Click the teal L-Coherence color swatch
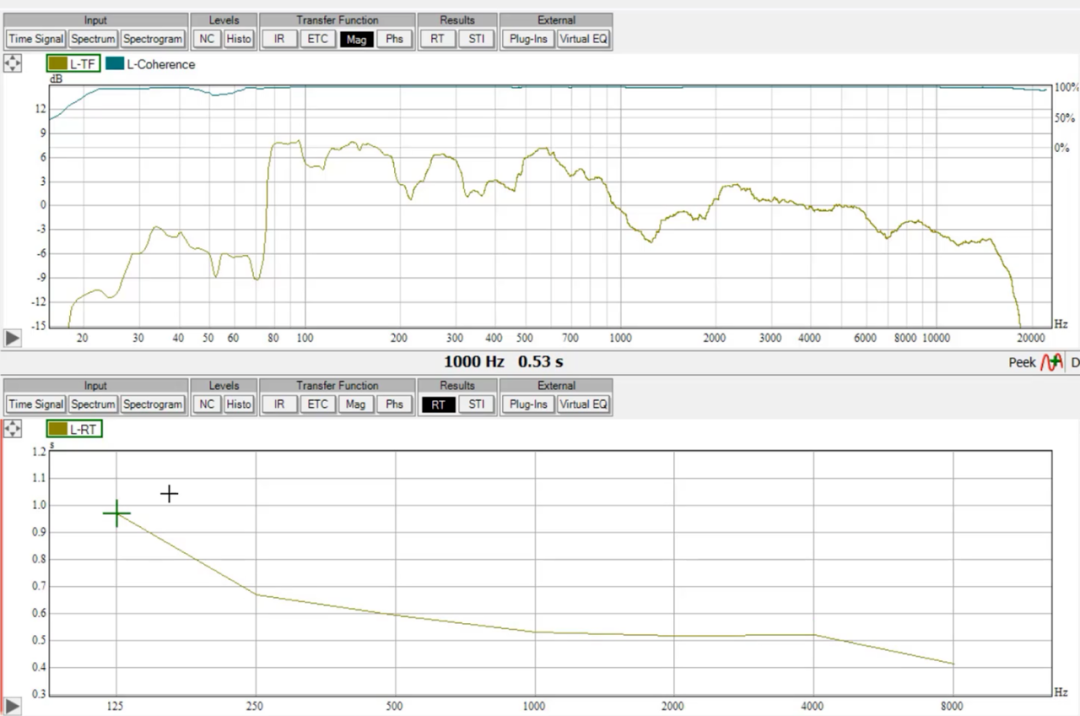 114,64
